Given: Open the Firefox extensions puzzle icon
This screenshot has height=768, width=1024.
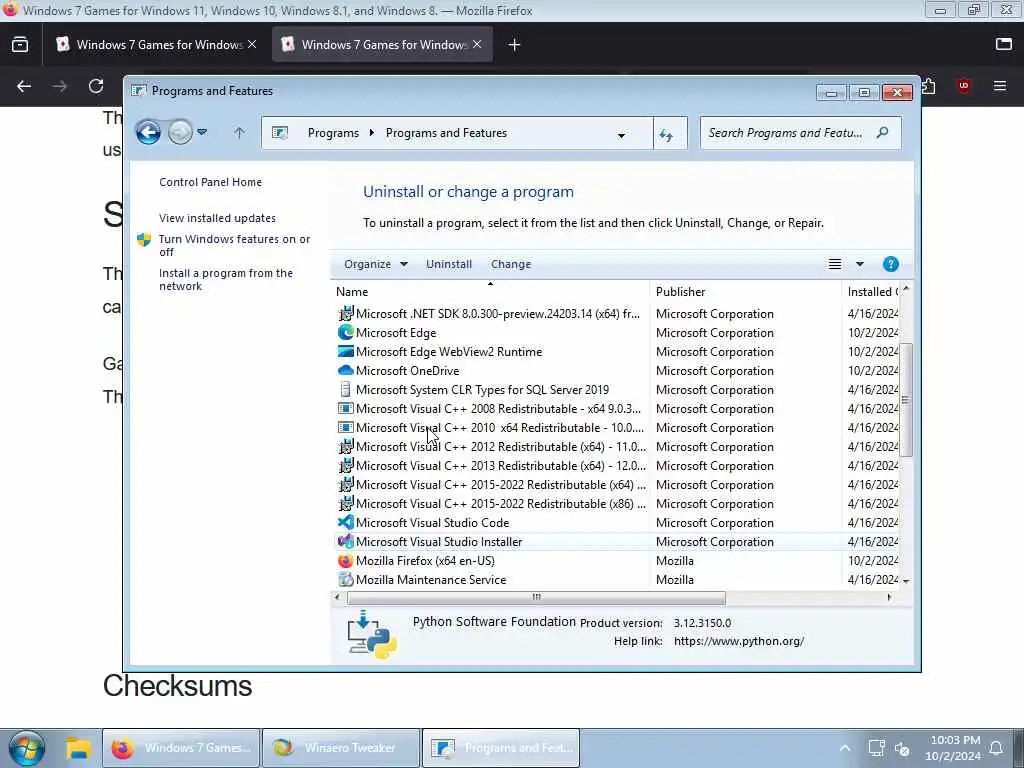Looking at the screenshot, I should pos(929,86).
